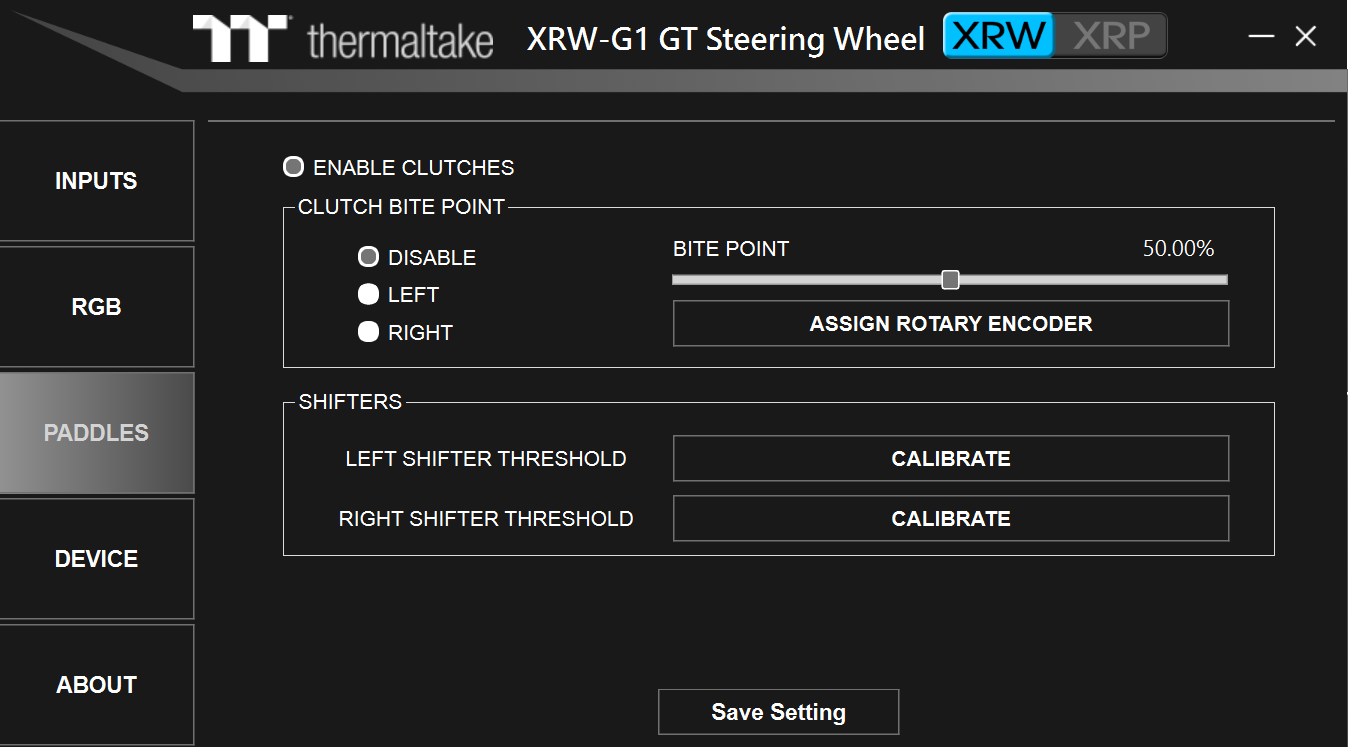Click the 50.00% bite point value
1348x747 pixels.
coord(1179,248)
